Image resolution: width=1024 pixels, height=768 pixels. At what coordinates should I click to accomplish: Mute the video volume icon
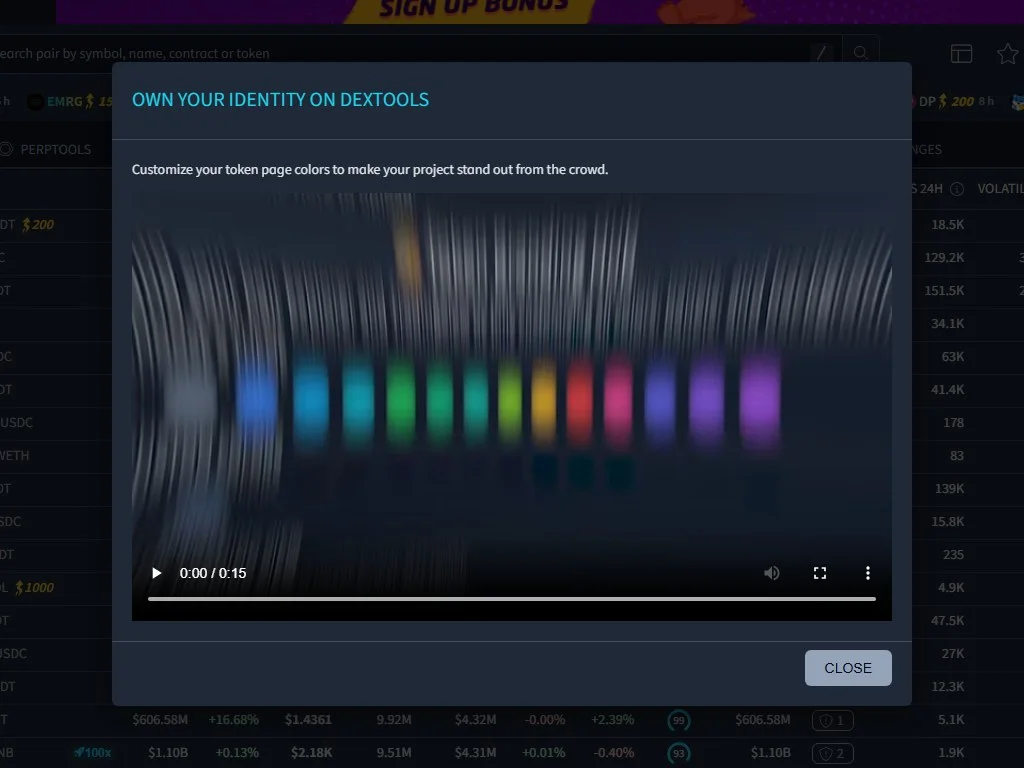coord(771,573)
